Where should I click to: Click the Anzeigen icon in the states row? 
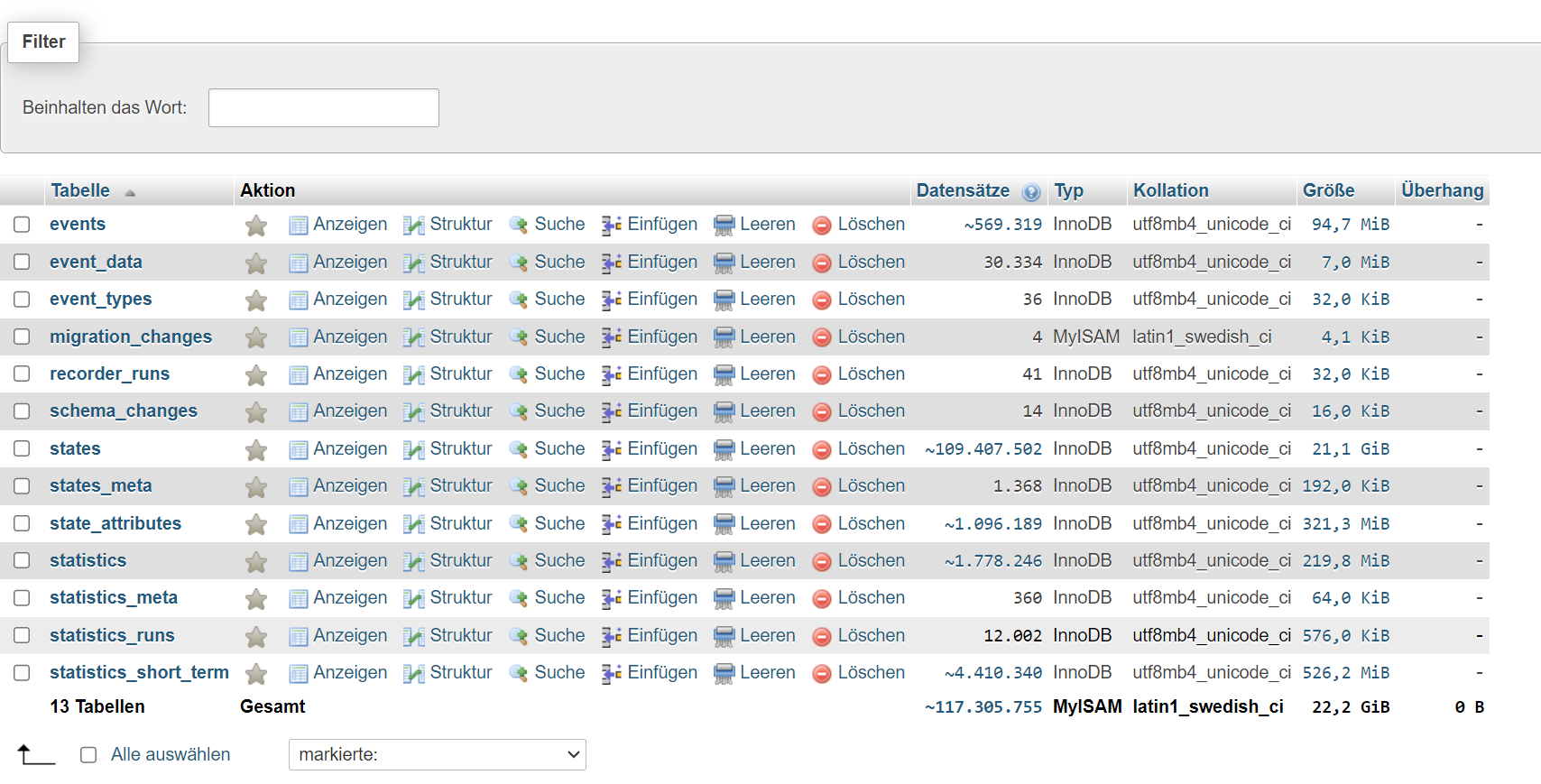(299, 450)
